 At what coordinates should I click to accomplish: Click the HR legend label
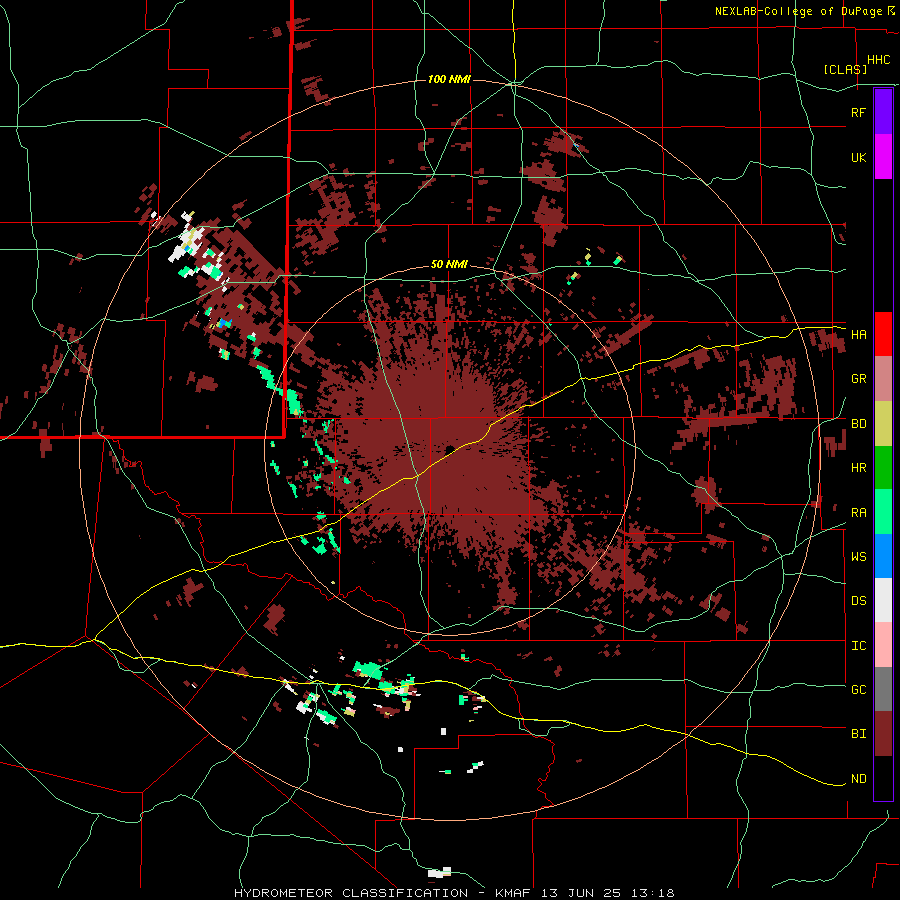pos(858,468)
